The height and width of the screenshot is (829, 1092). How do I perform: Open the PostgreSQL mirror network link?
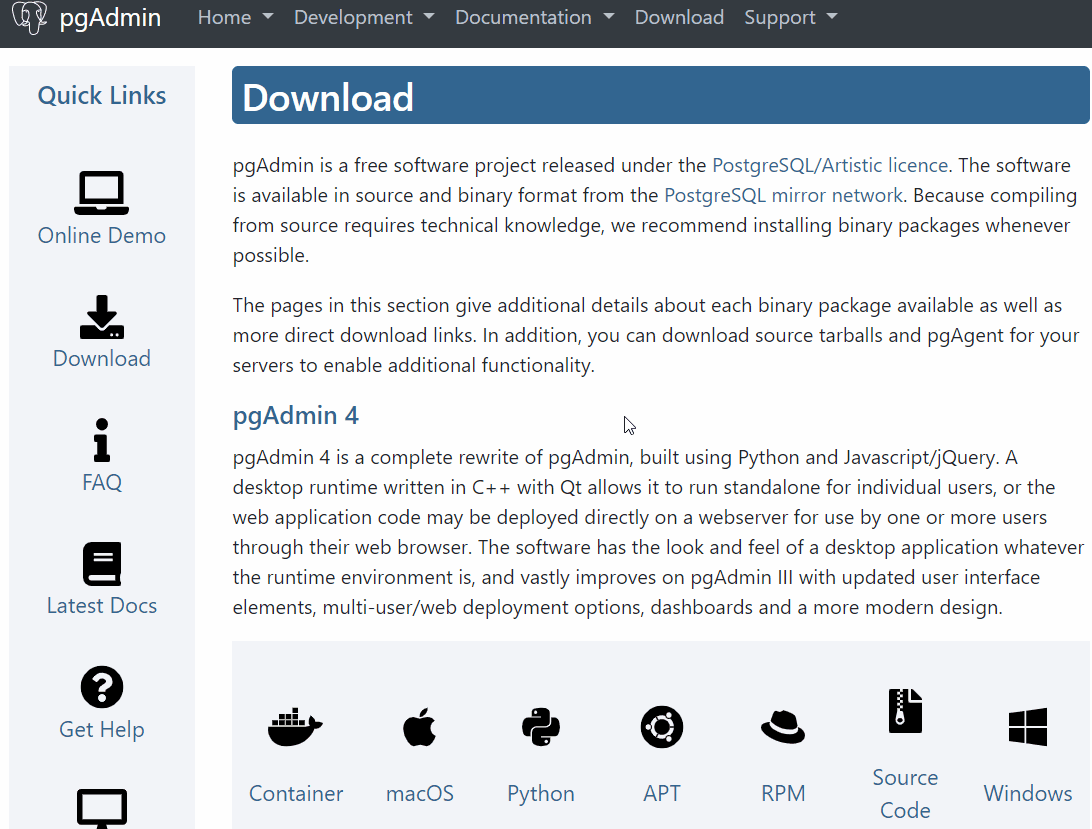tap(783, 195)
